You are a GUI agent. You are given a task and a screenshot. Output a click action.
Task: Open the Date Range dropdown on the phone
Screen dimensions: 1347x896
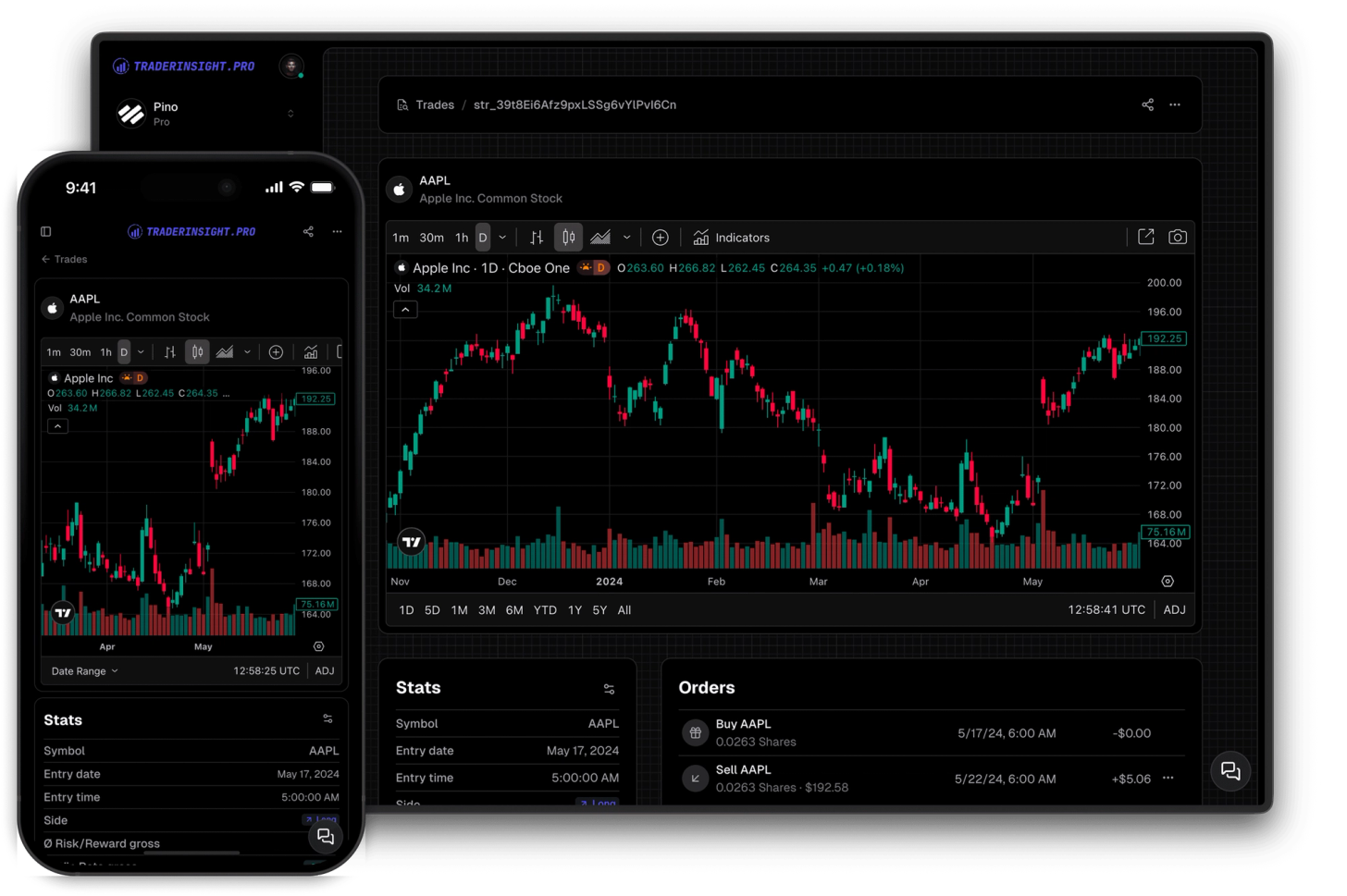coord(84,670)
